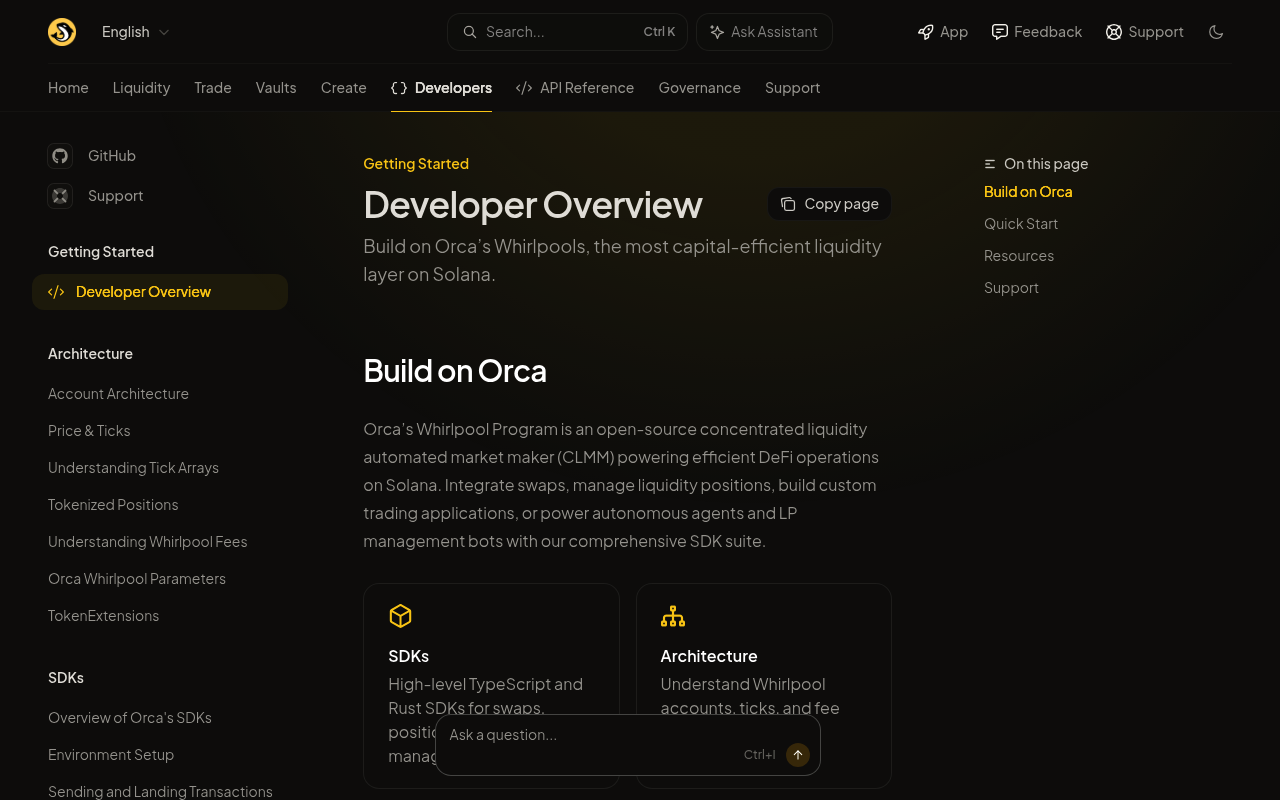Open the Governance tab
Viewport: 1280px width, 800px height.
pos(700,88)
